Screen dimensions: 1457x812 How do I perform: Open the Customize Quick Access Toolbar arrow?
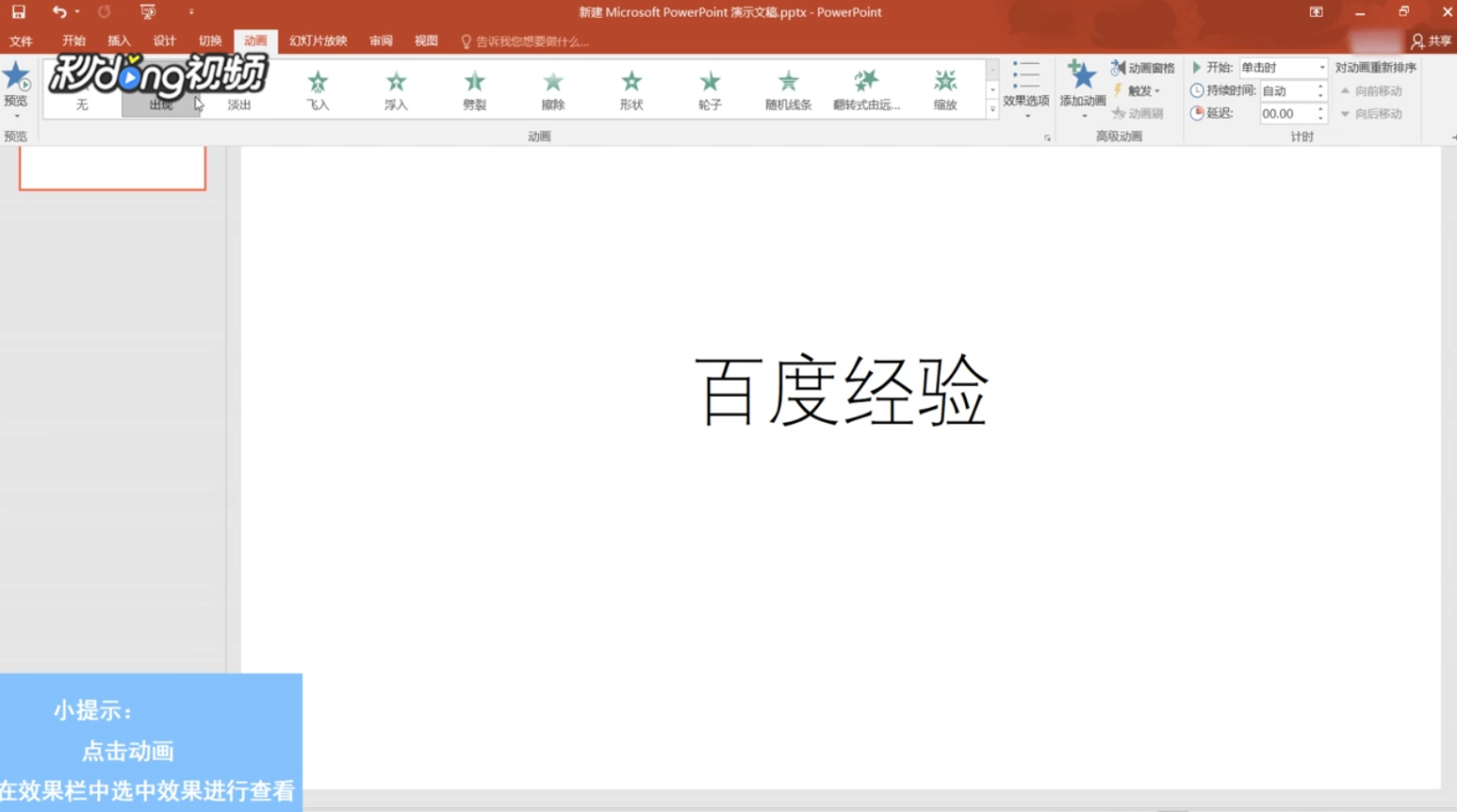pyautogui.click(x=191, y=12)
